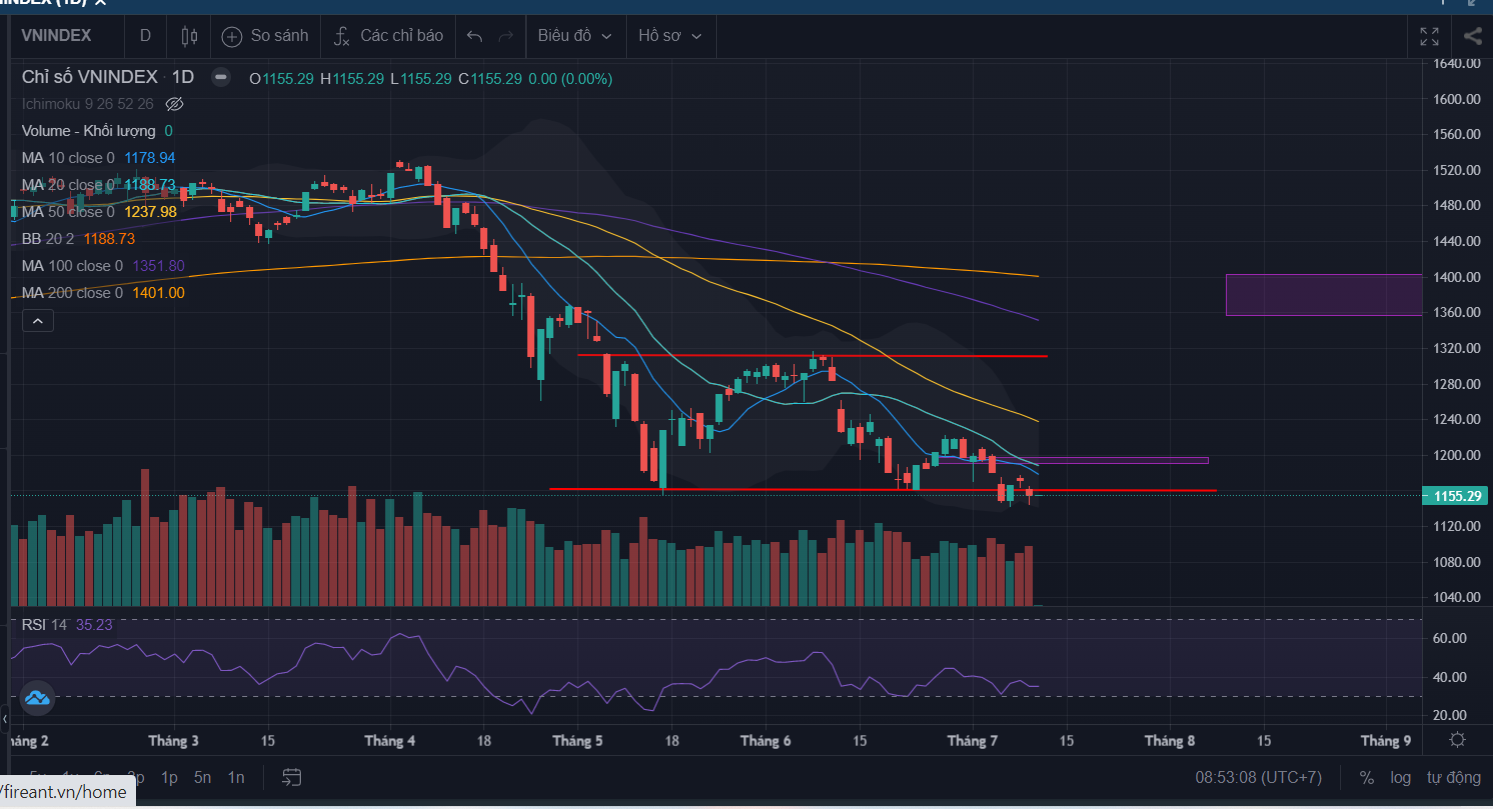Viewport: 1493px width, 809px height.
Task: Click the VNINDEX symbol search field
Action: coord(58,36)
